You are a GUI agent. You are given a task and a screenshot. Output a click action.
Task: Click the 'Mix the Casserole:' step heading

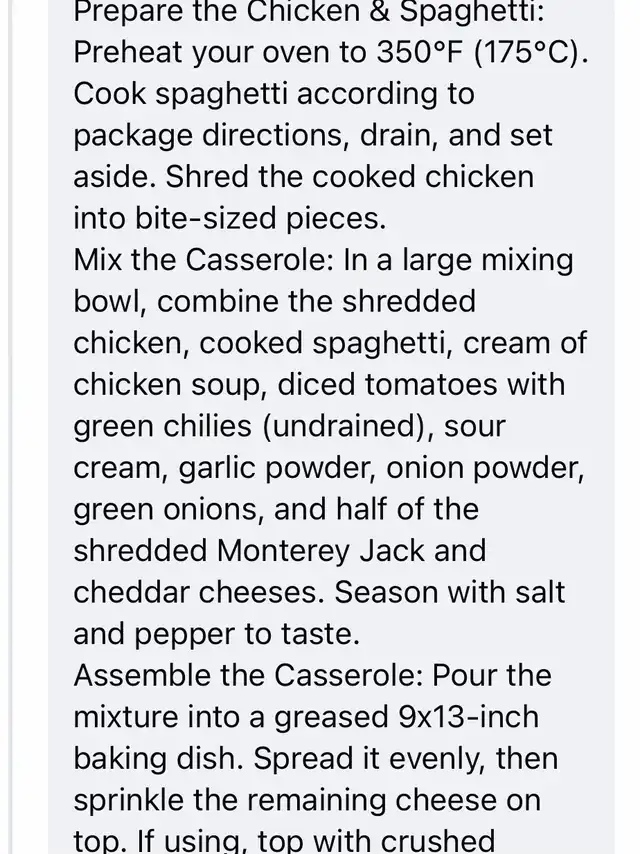(x=203, y=260)
